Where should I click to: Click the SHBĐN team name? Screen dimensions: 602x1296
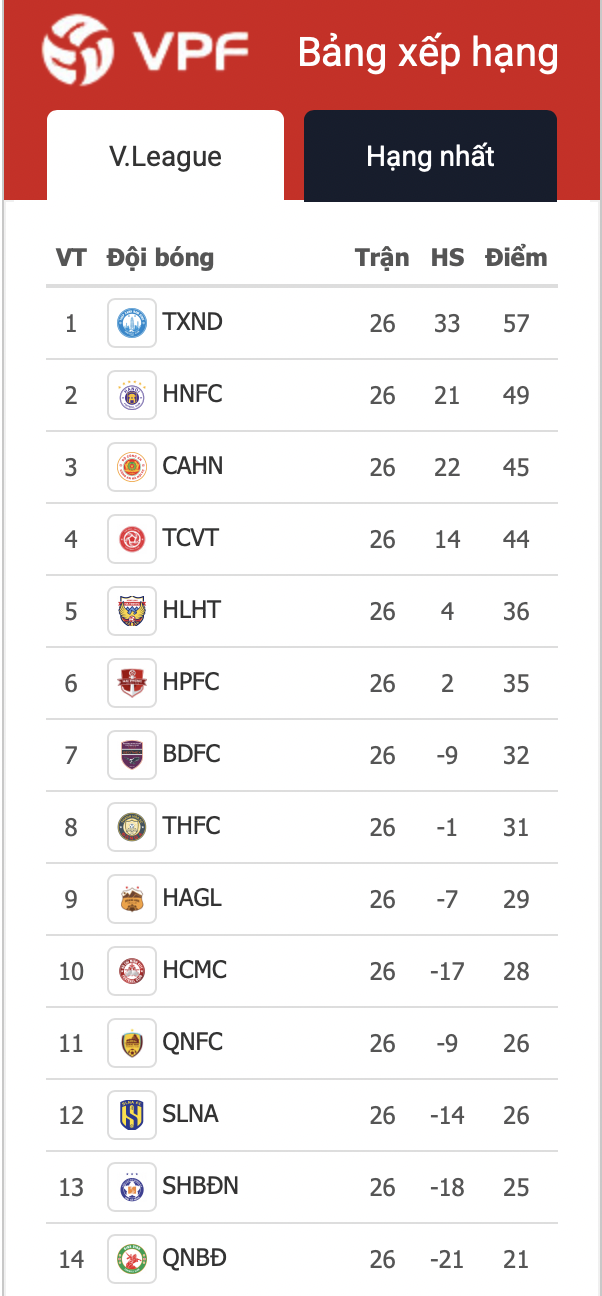[200, 1186]
